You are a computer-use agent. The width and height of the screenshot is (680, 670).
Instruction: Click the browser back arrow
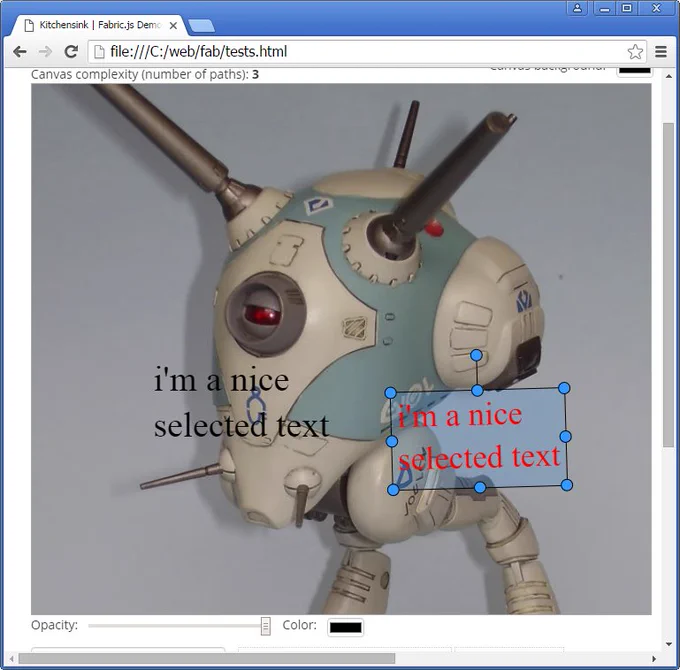pyautogui.click(x=20, y=52)
